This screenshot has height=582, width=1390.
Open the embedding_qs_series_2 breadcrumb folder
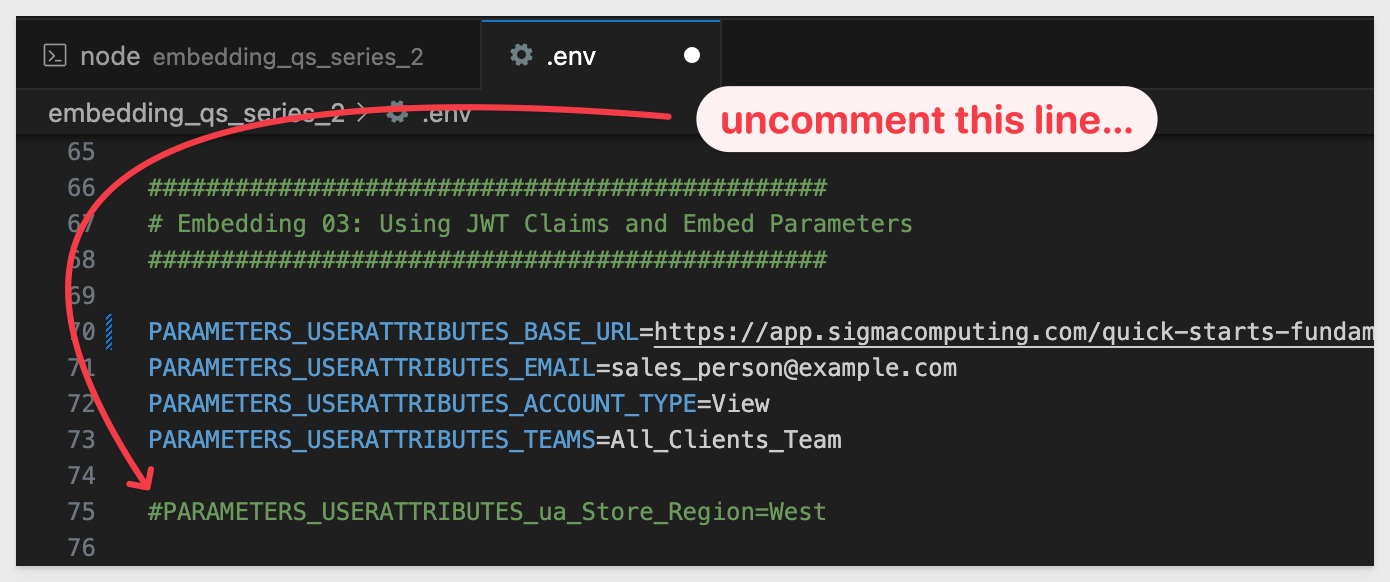196,113
